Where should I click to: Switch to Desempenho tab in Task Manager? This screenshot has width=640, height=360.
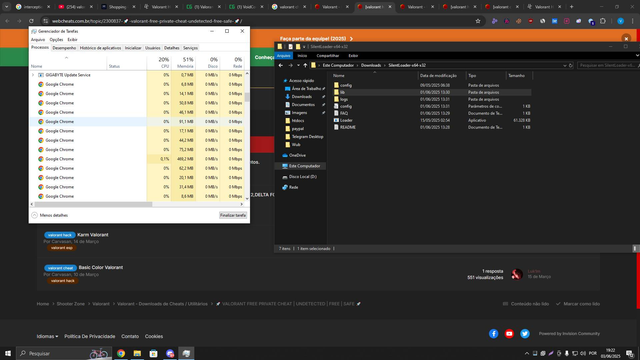64,48
